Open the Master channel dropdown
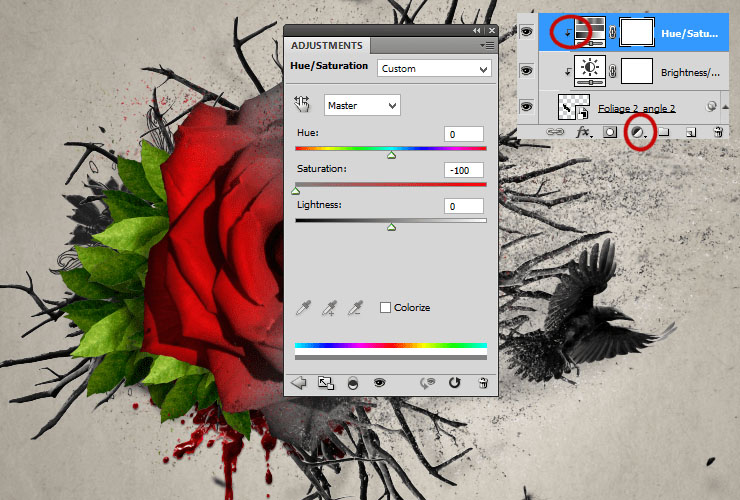740x500 pixels. 362,105
